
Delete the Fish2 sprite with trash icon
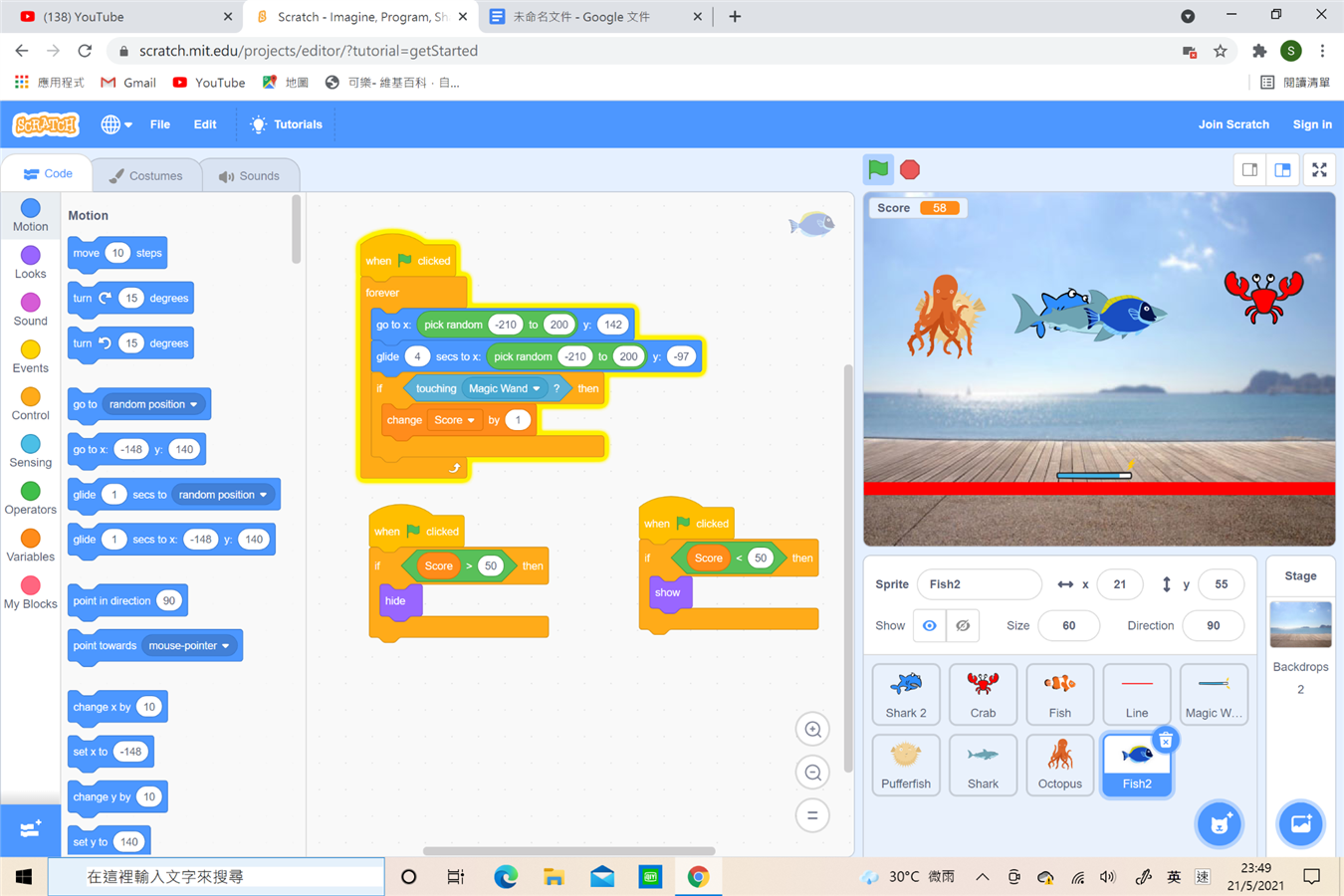tap(1165, 741)
